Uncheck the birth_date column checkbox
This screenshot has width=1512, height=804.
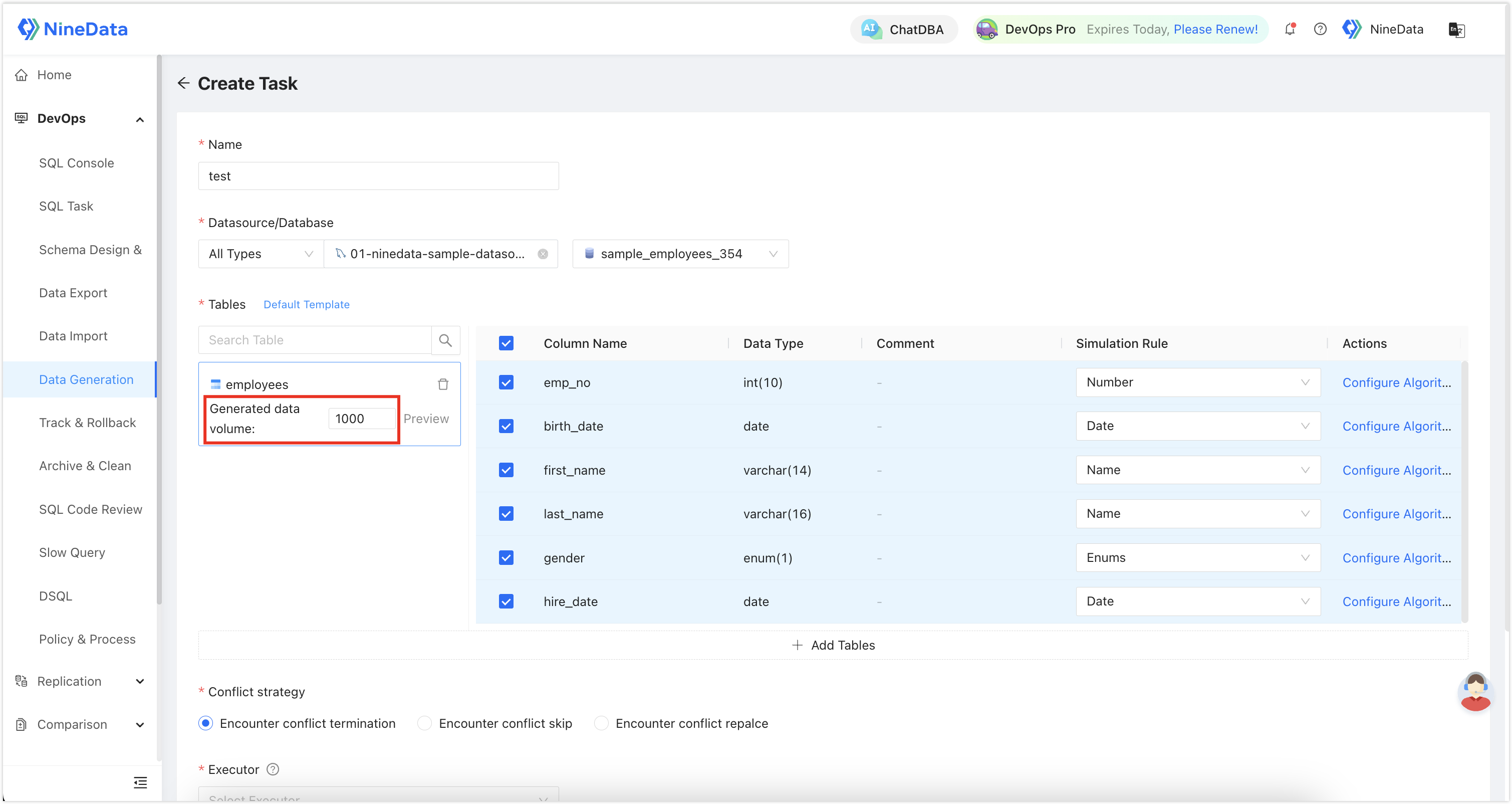click(506, 426)
